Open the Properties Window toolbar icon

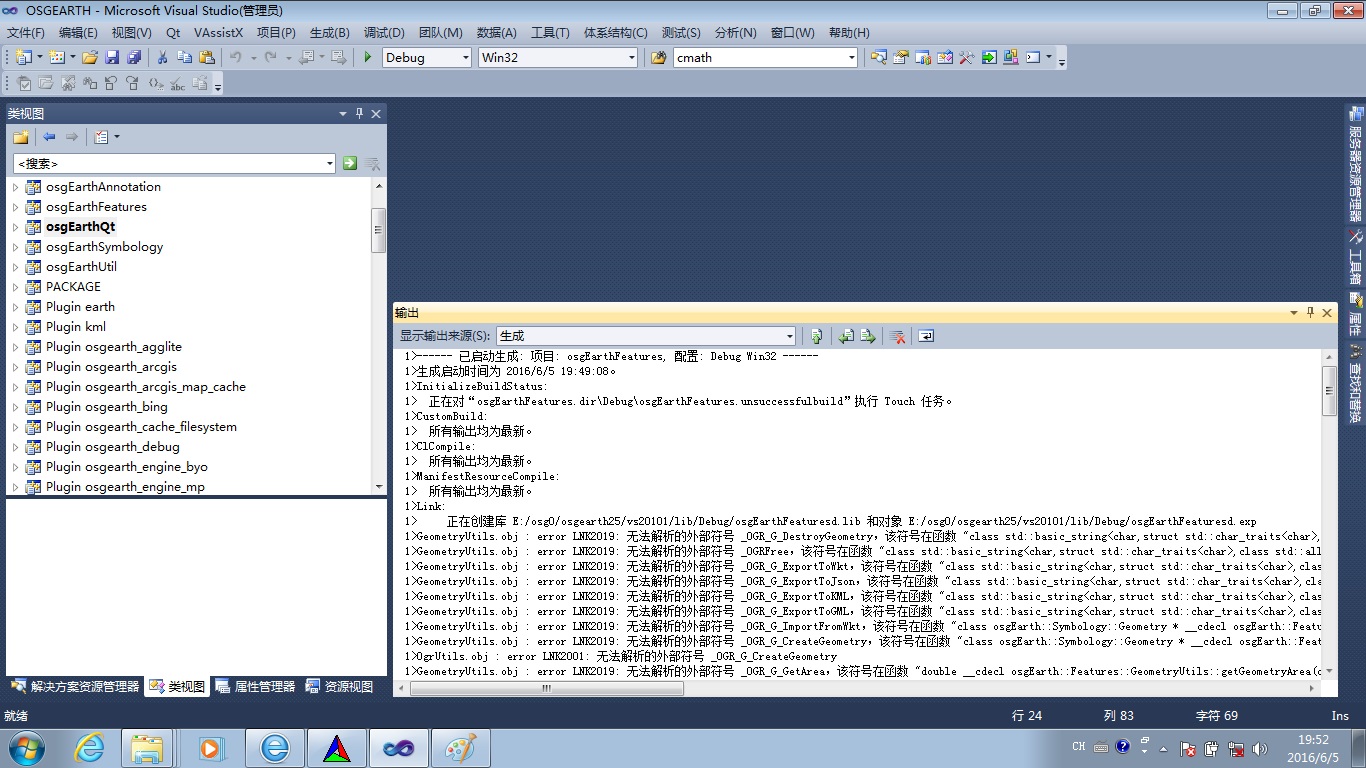[x=900, y=57]
